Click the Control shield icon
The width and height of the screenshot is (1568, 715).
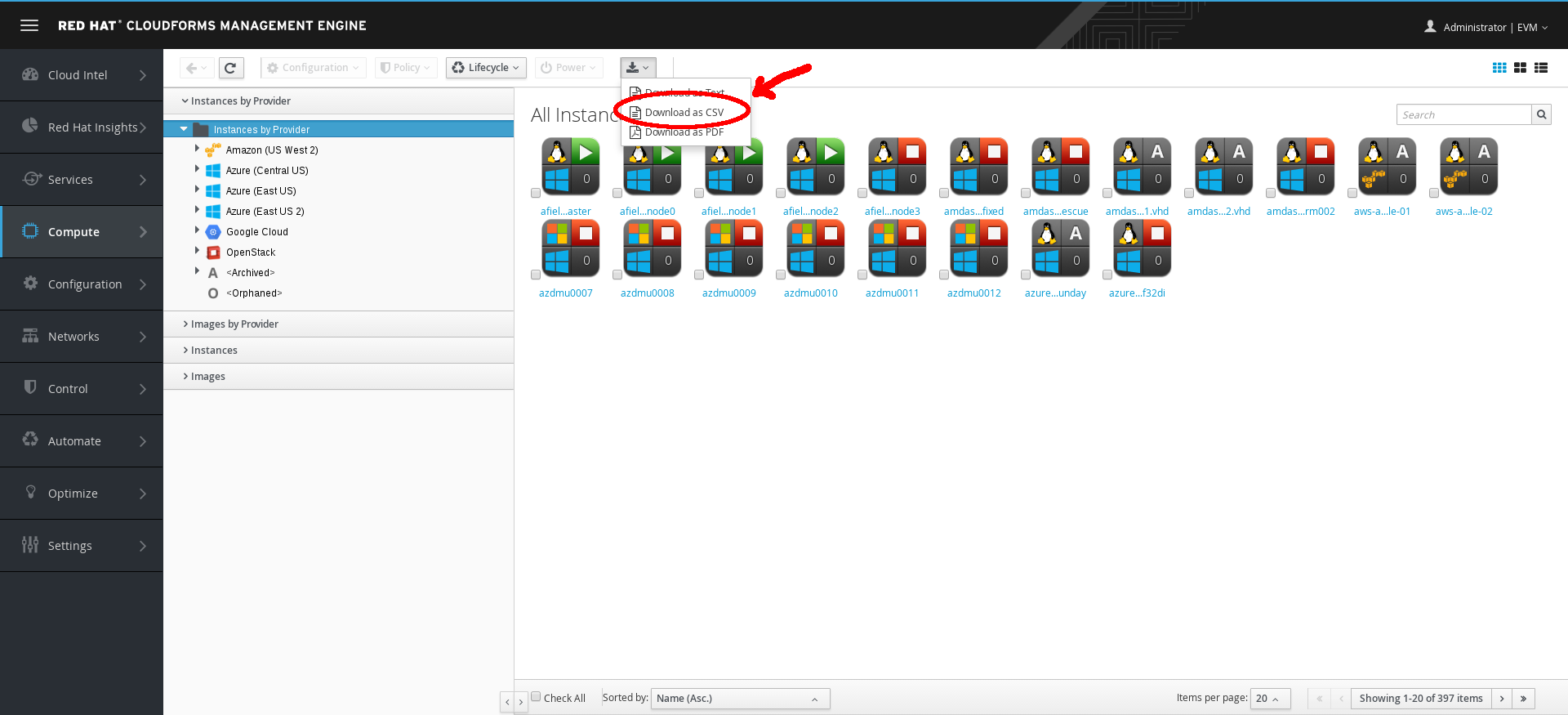(30, 387)
